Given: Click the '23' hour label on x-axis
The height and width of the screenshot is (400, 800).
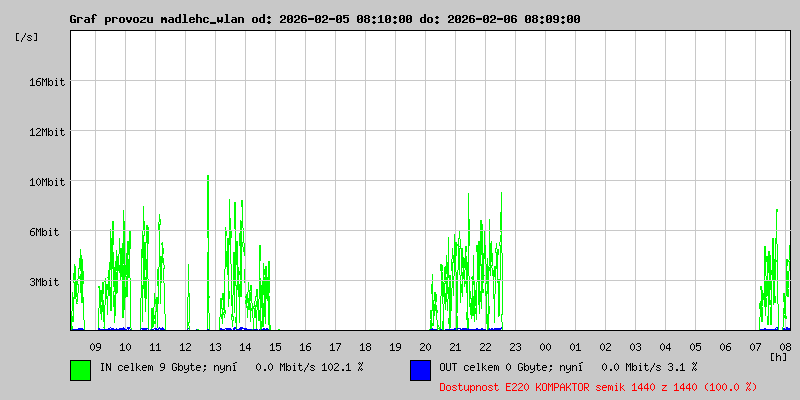Looking at the screenshot, I should tap(515, 347).
